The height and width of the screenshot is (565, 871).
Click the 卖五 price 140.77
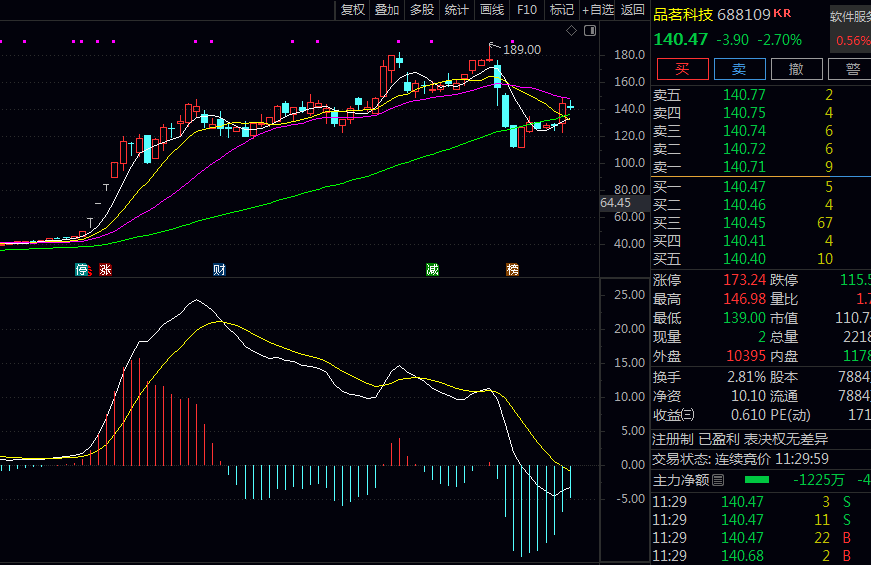(x=744, y=95)
